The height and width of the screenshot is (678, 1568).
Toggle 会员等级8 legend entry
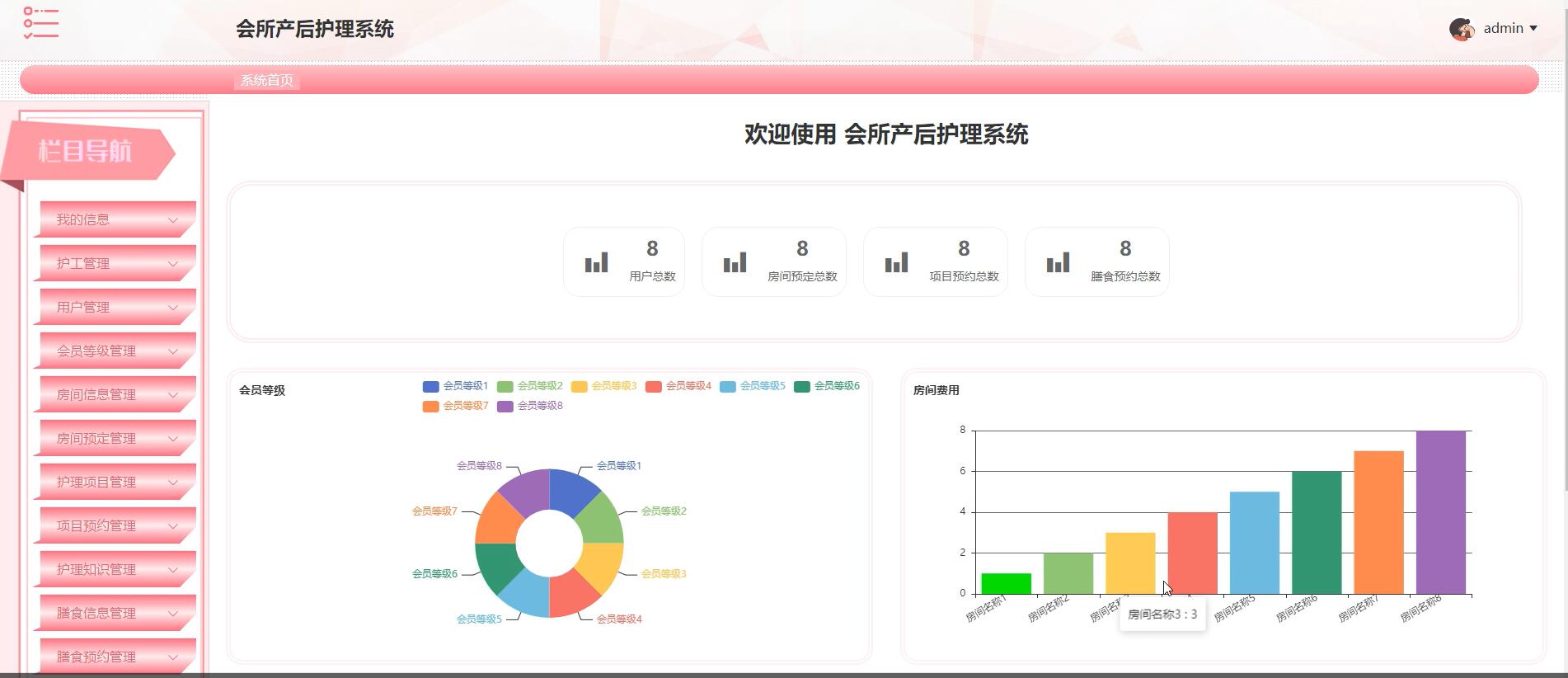529,406
